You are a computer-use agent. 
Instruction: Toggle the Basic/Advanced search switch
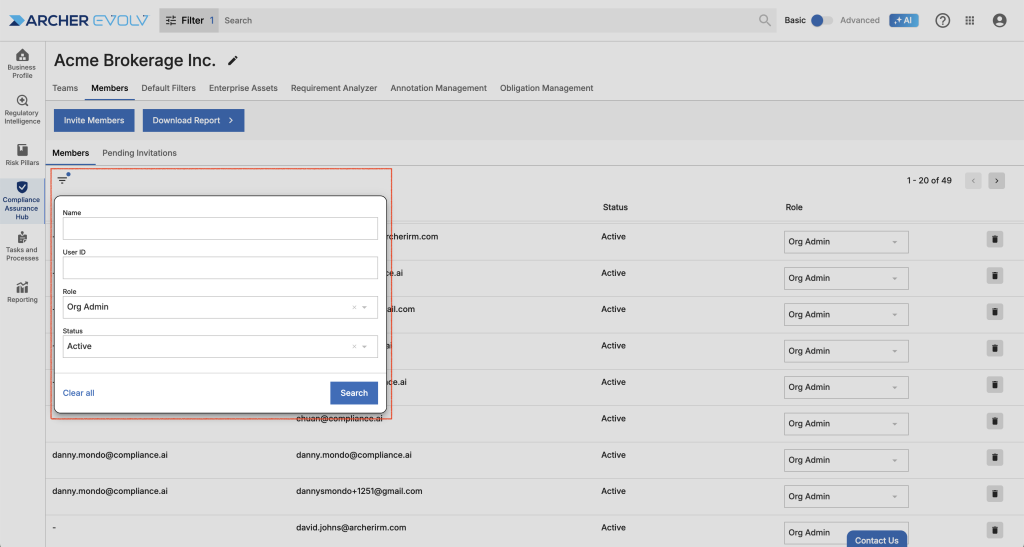[x=821, y=20]
